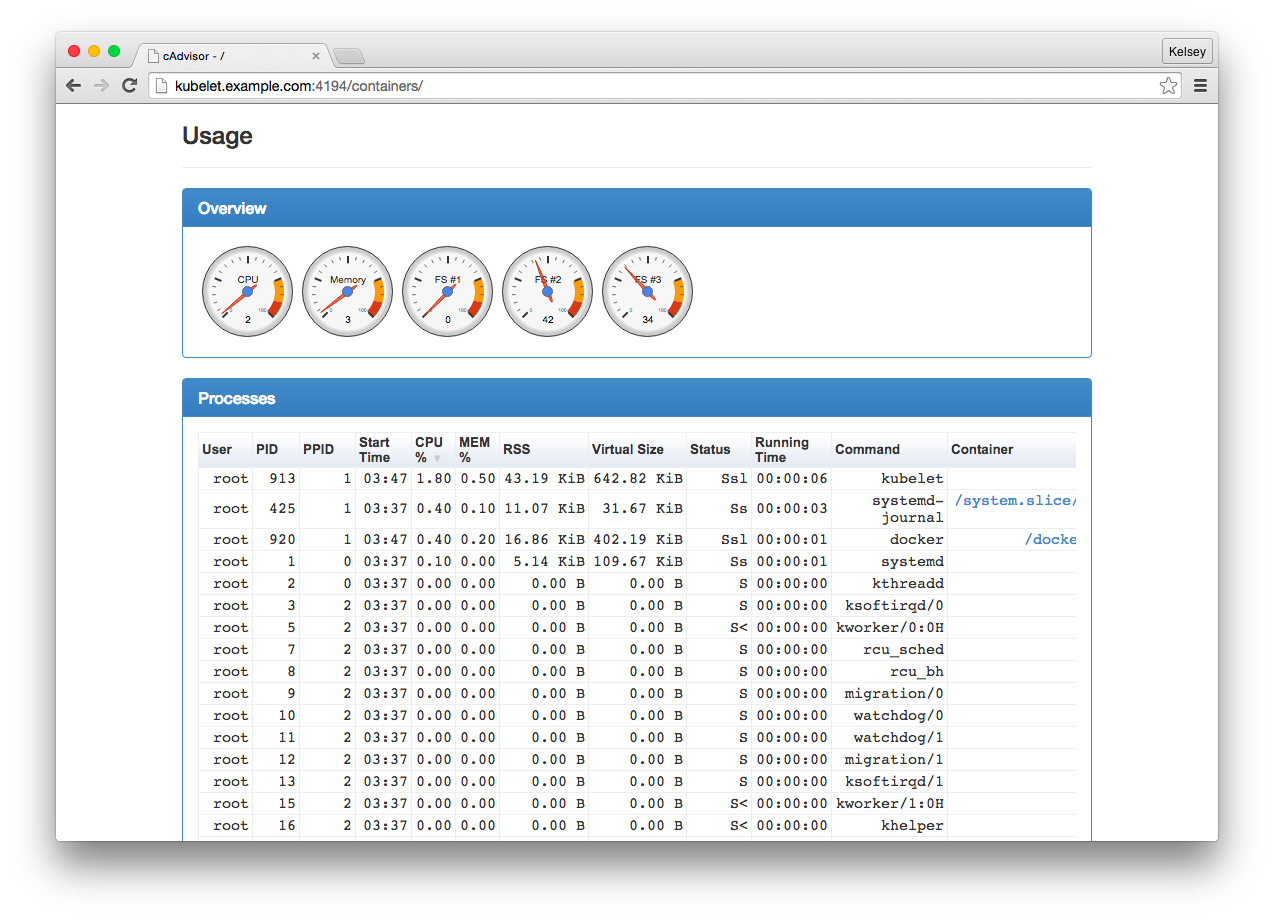Click the Memory usage gauge
Screen dimensions: 1274x921
[347, 291]
